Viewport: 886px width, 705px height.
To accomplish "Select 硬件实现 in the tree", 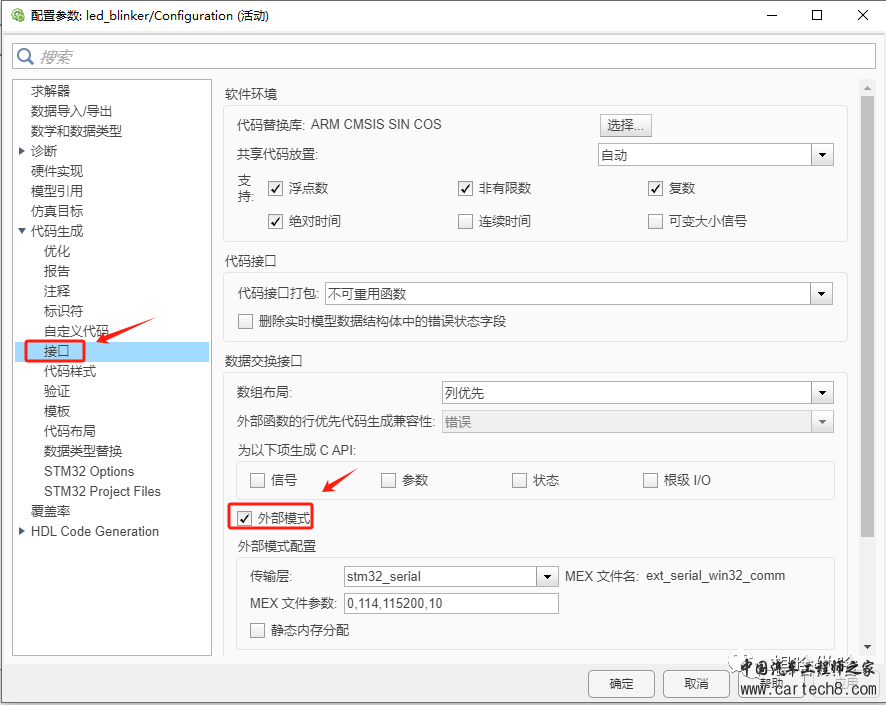I will pyautogui.click(x=57, y=171).
